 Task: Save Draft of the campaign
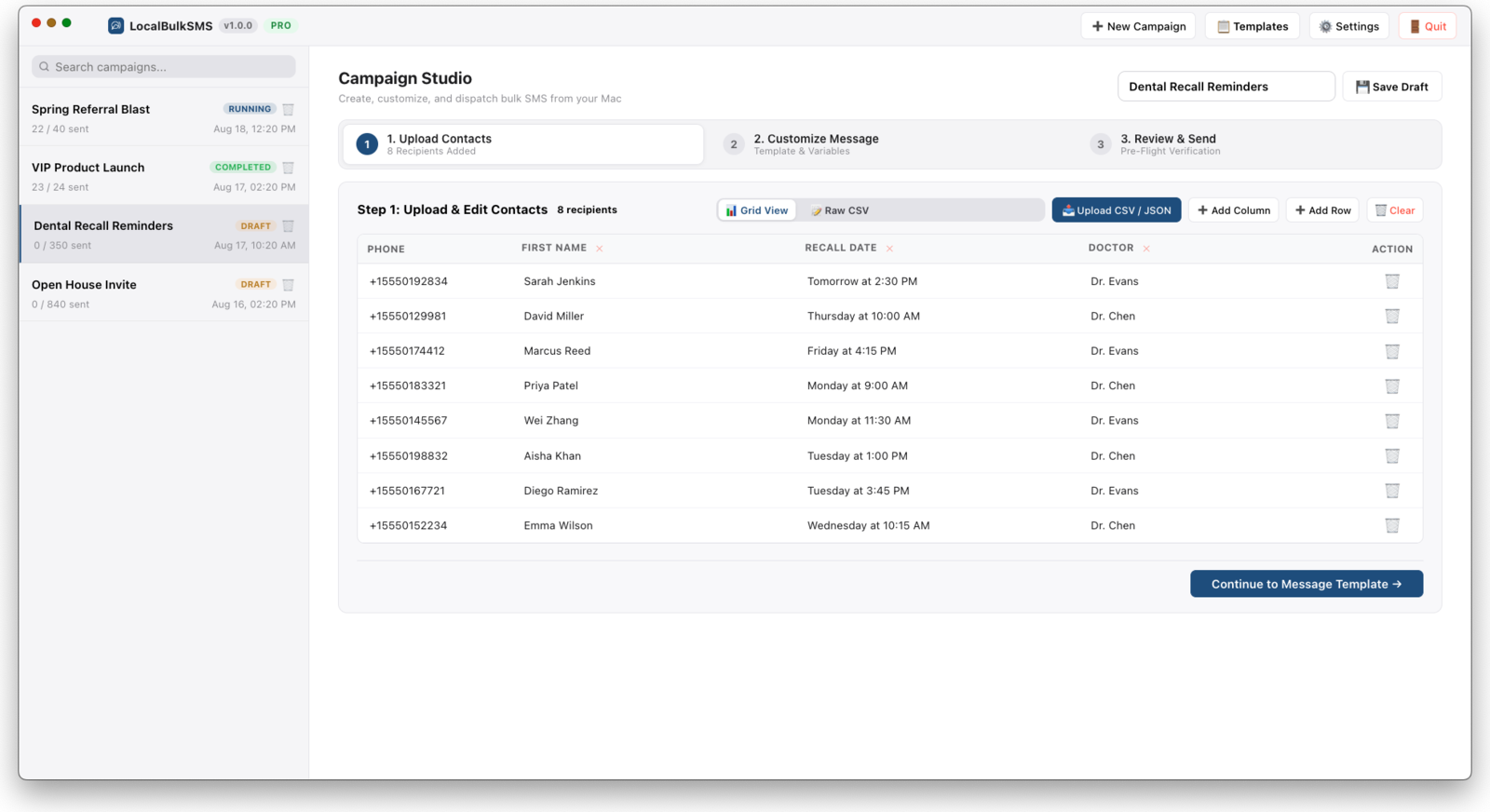click(1392, 87)
